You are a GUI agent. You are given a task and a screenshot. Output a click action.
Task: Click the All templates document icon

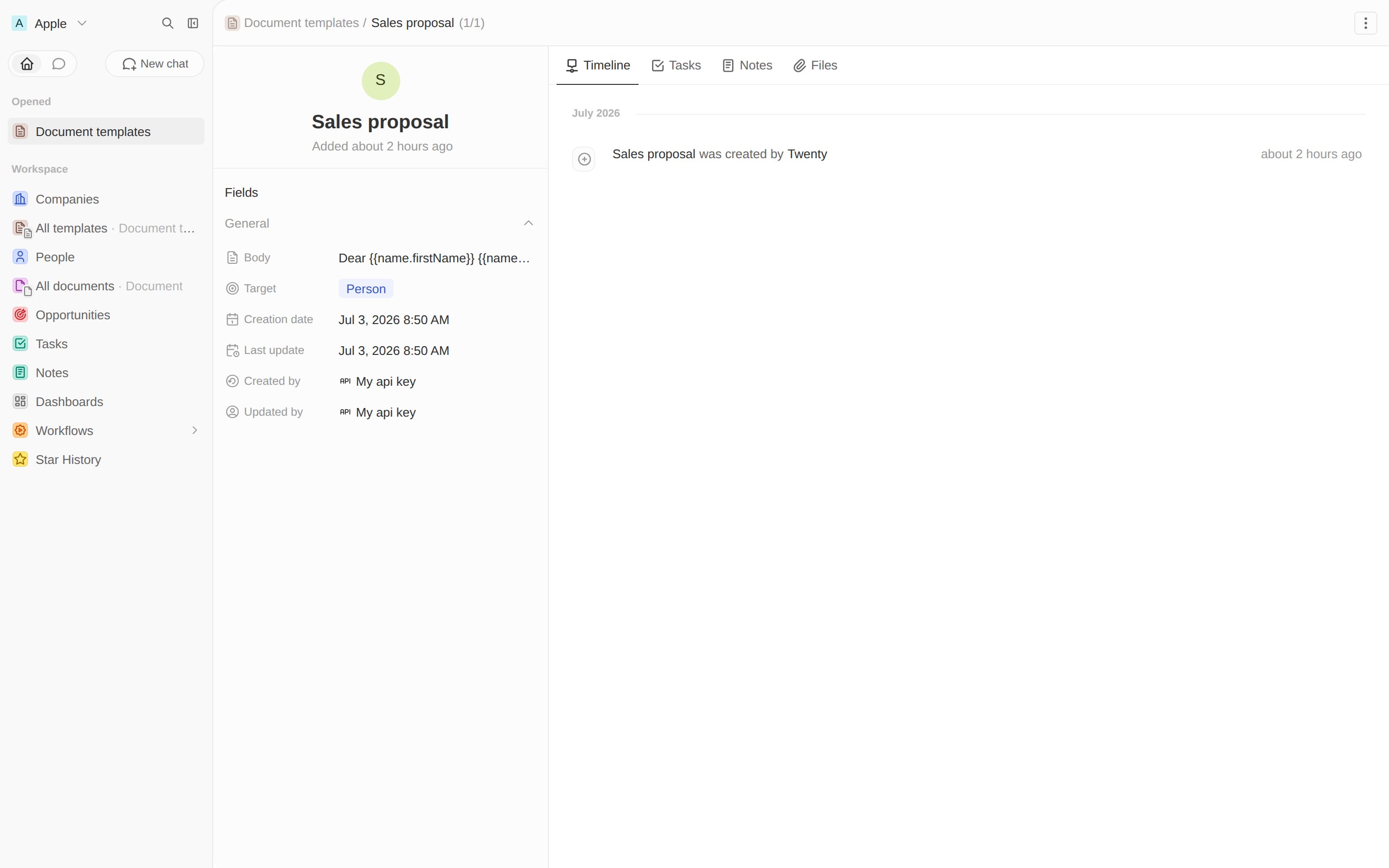(20, 228)
